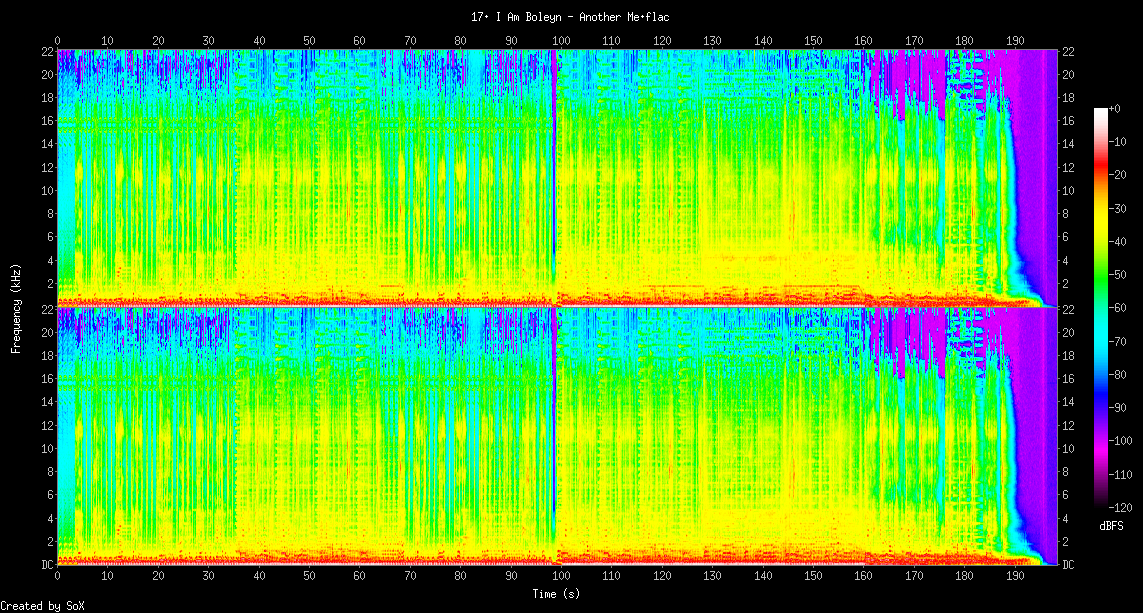The height and width of the screenshot is (613, 1143).
Task: Click the 150 tick on the bottom time axis
Action: 813,576
